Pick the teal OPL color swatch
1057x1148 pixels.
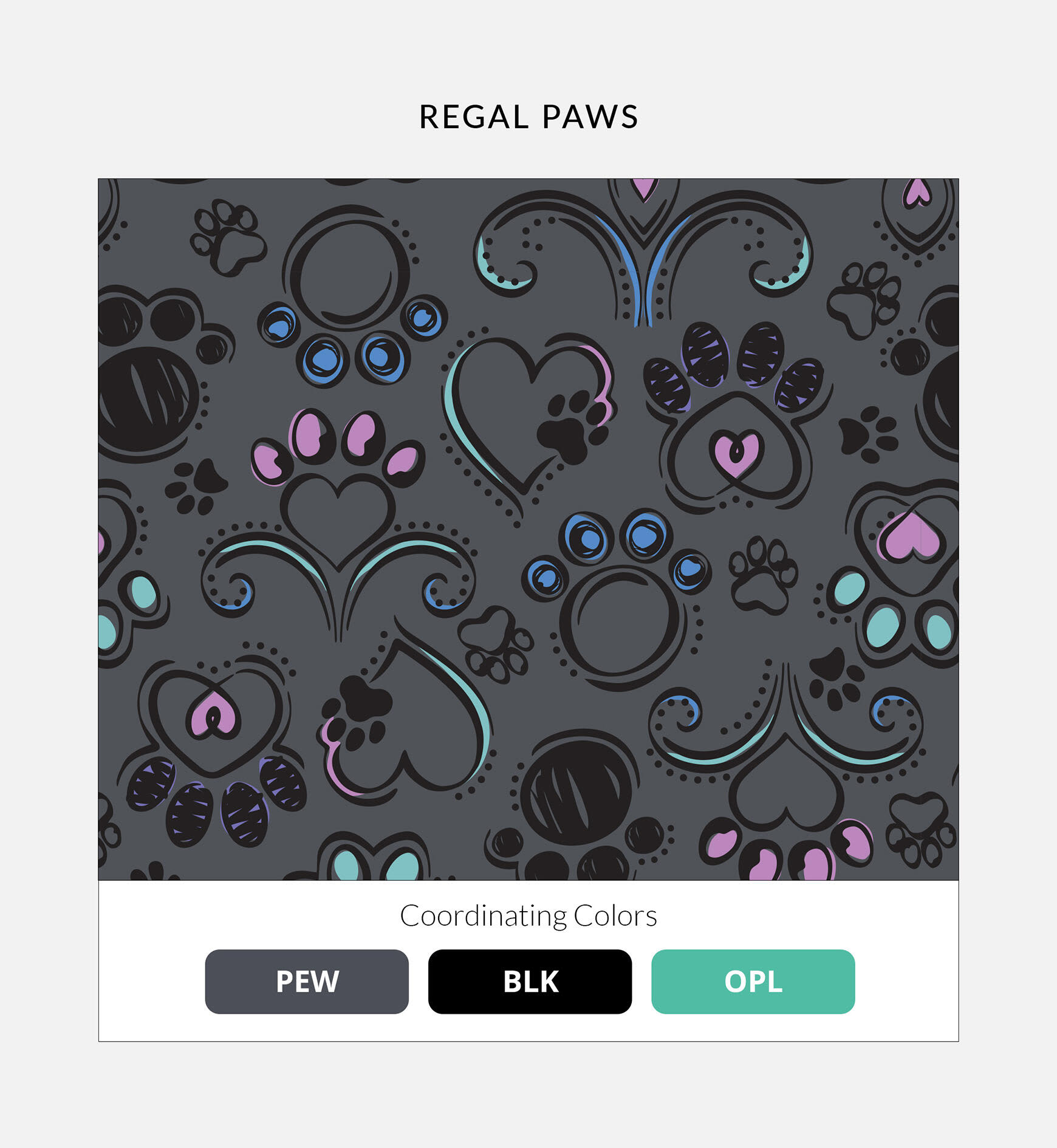click(x=753, y=982)
